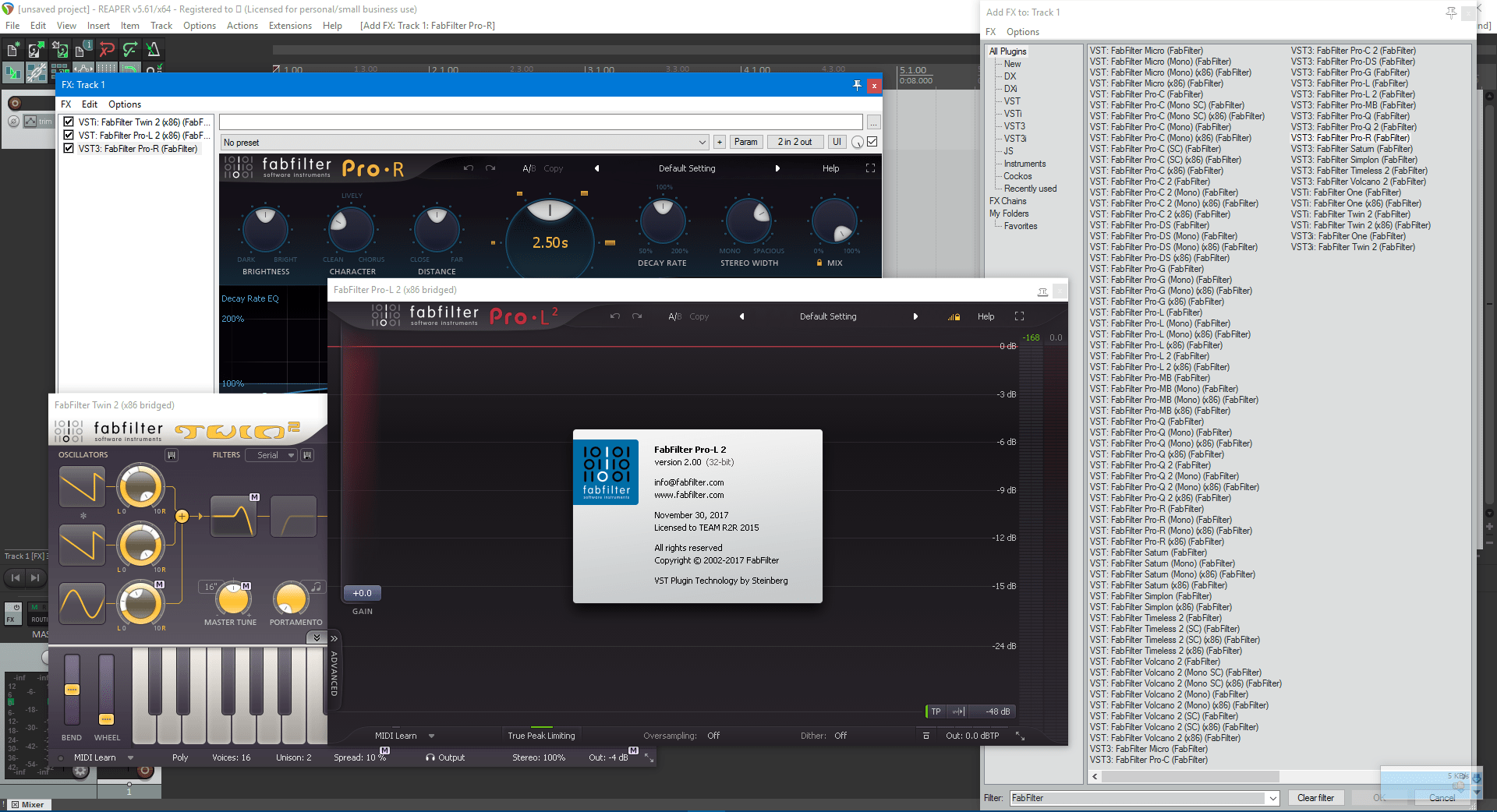Click the 2 in 2 out routing button
The height and width of the screenshot is (812, 1497).
click(x=795, y=142)
